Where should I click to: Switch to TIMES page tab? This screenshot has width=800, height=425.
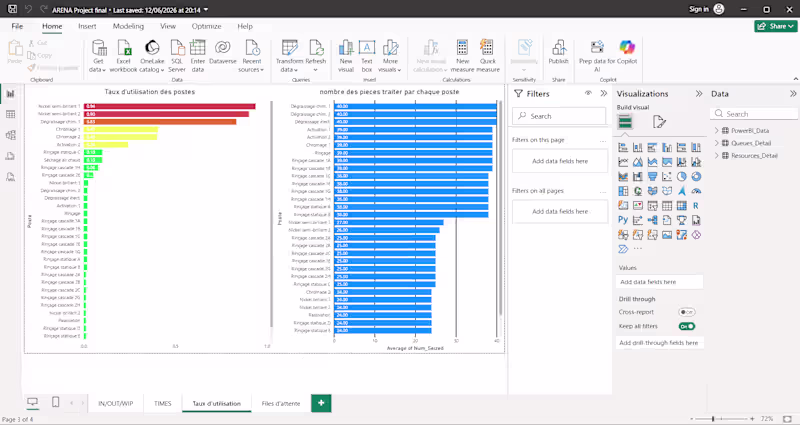tap(163, 403)
